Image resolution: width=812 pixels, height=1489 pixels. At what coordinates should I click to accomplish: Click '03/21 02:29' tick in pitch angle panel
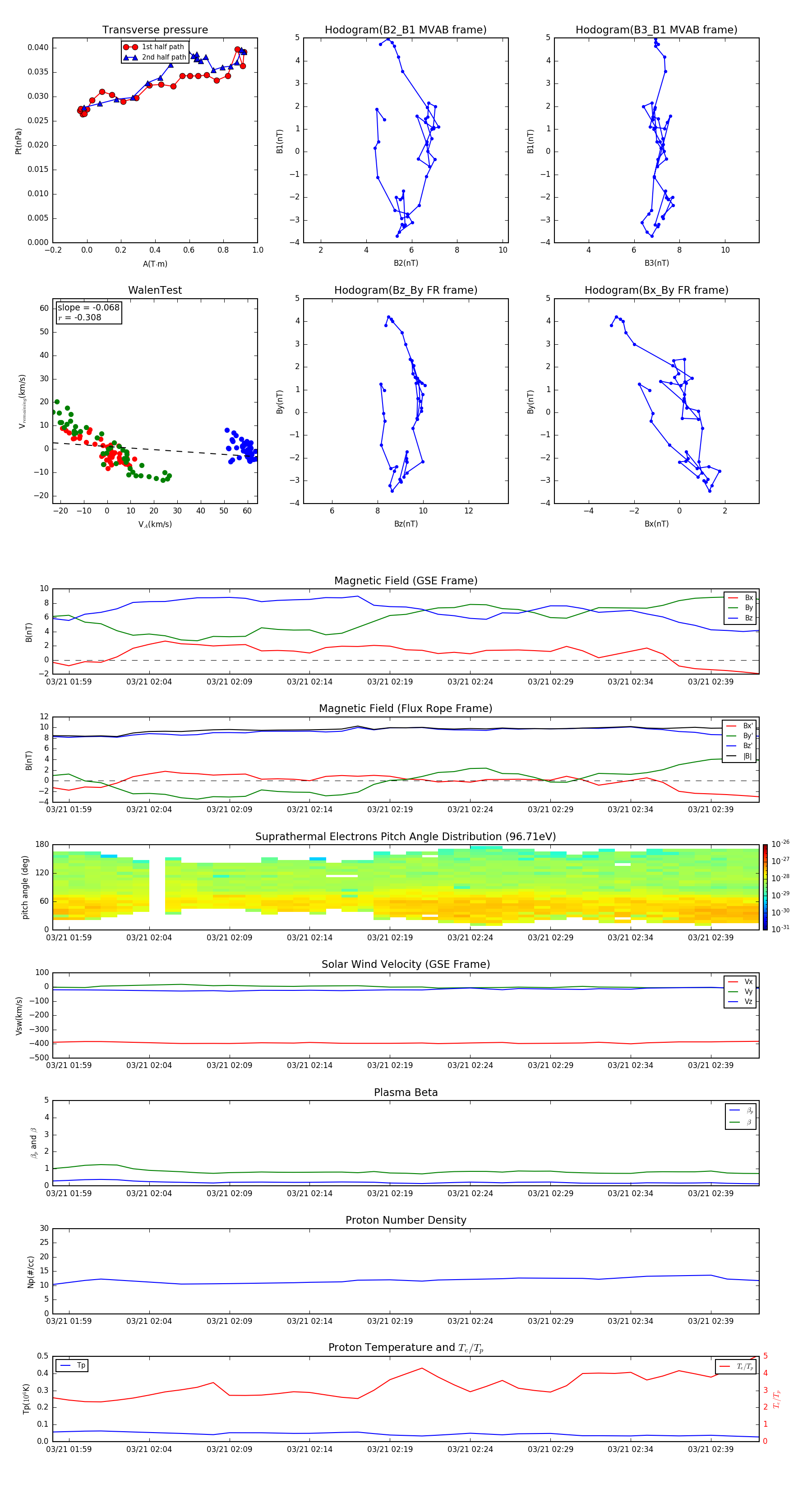pyautogui.click(x=551, y=938)
